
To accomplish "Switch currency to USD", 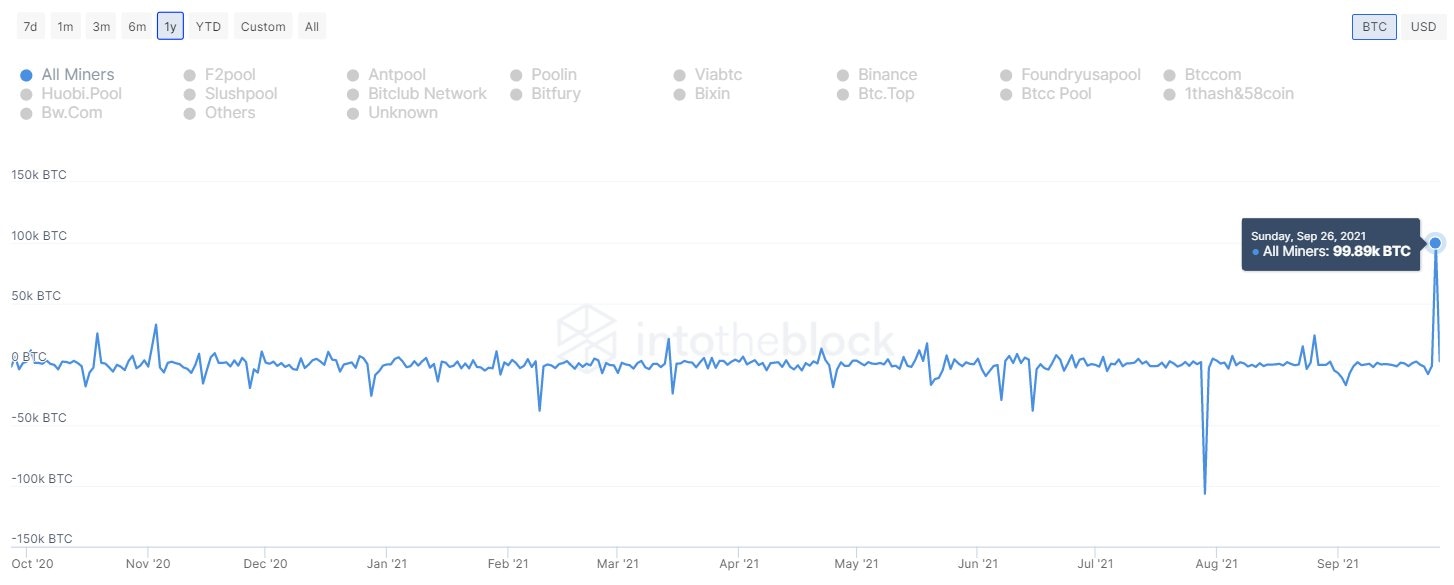I will click(1423, 26).
